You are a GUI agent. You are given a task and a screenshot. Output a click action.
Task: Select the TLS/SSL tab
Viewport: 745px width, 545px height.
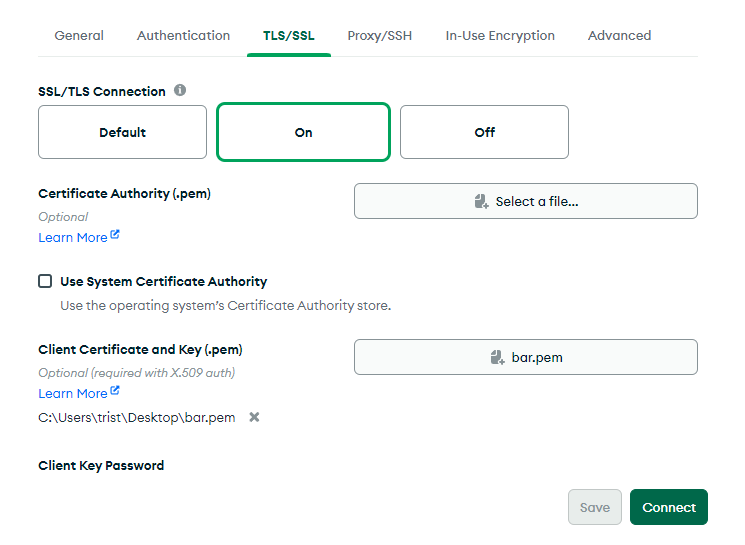click(289, 35)
